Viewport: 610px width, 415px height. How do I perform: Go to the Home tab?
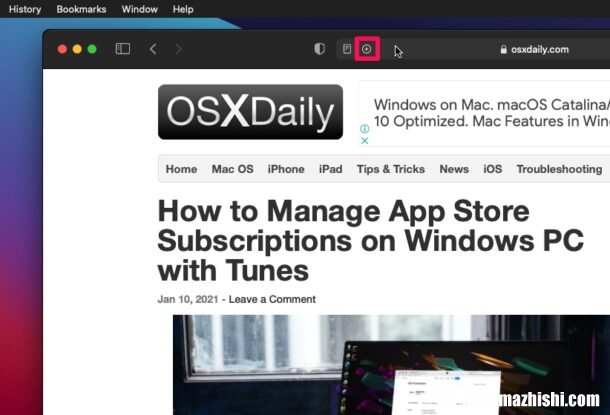[181, 169]
